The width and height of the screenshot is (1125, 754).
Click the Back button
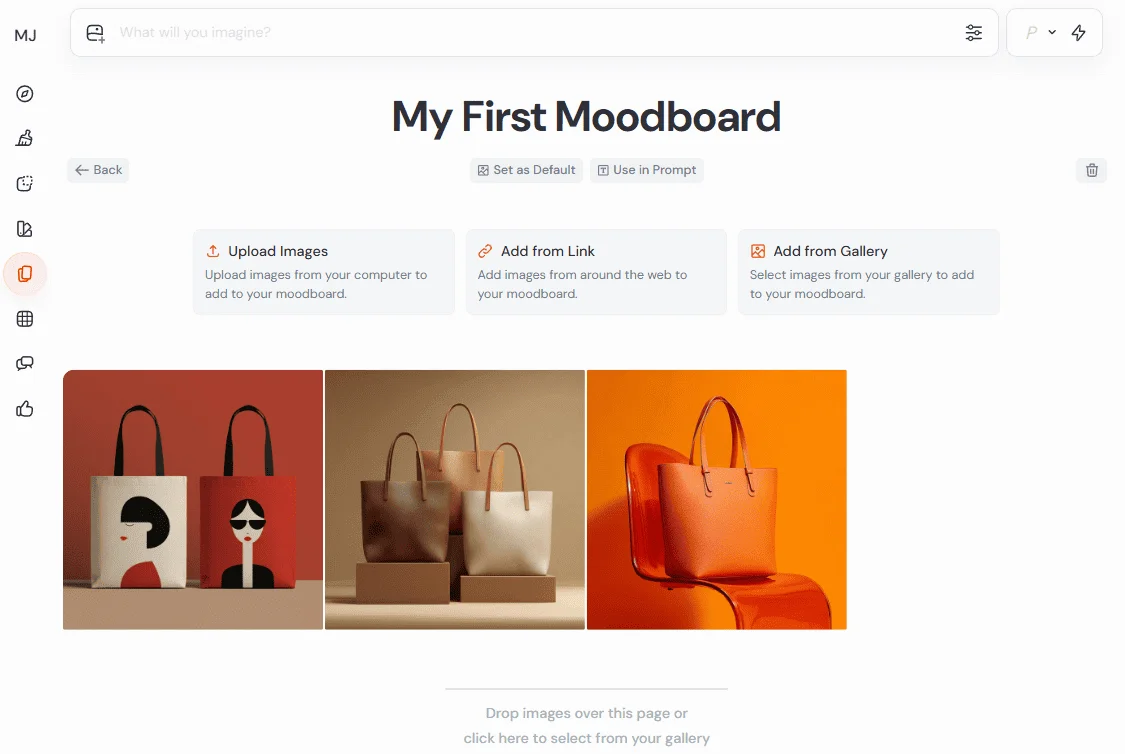click(x=98, y=170)
